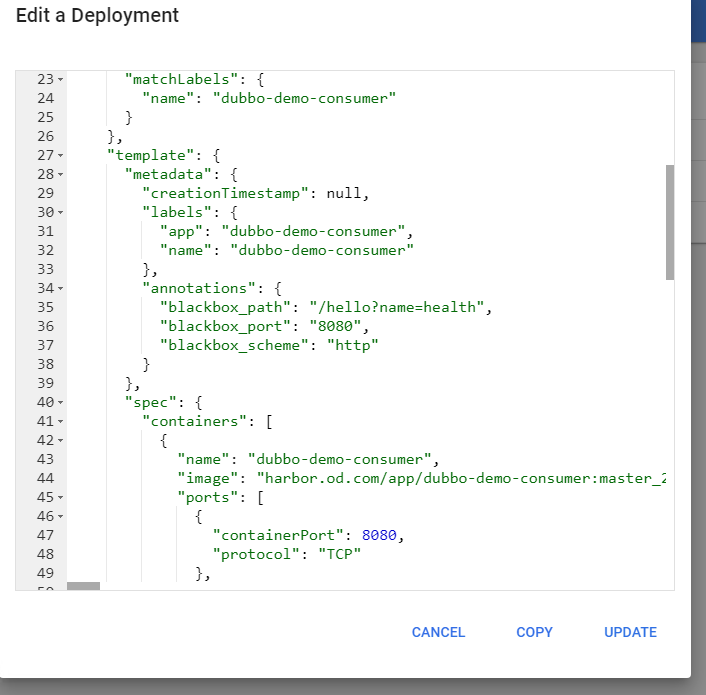706x695 pixels.
Task: Click the "containerPort" key on line 47
Action: [x=278, y=536]
